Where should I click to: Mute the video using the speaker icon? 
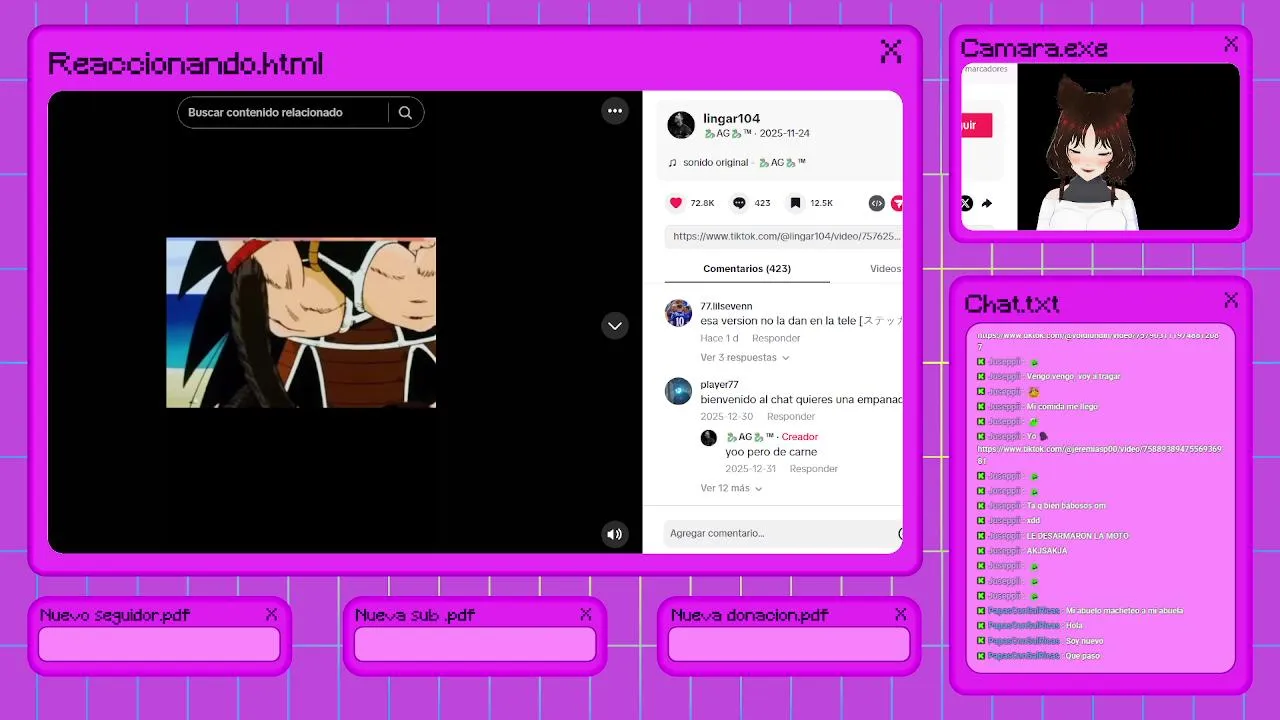[x=615, y=534]
